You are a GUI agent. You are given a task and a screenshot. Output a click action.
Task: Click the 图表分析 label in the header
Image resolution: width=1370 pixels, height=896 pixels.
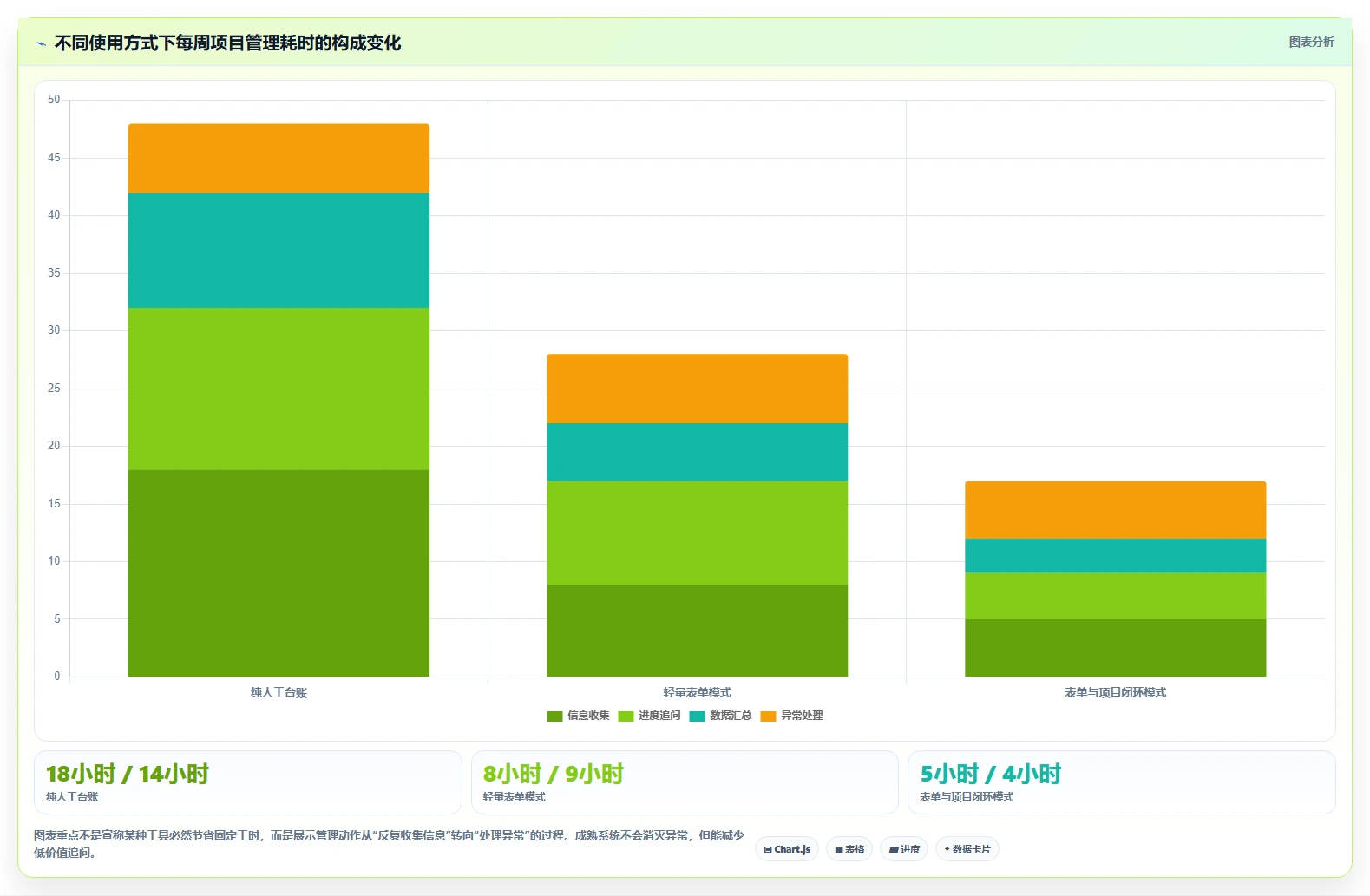coord(1311,42)
